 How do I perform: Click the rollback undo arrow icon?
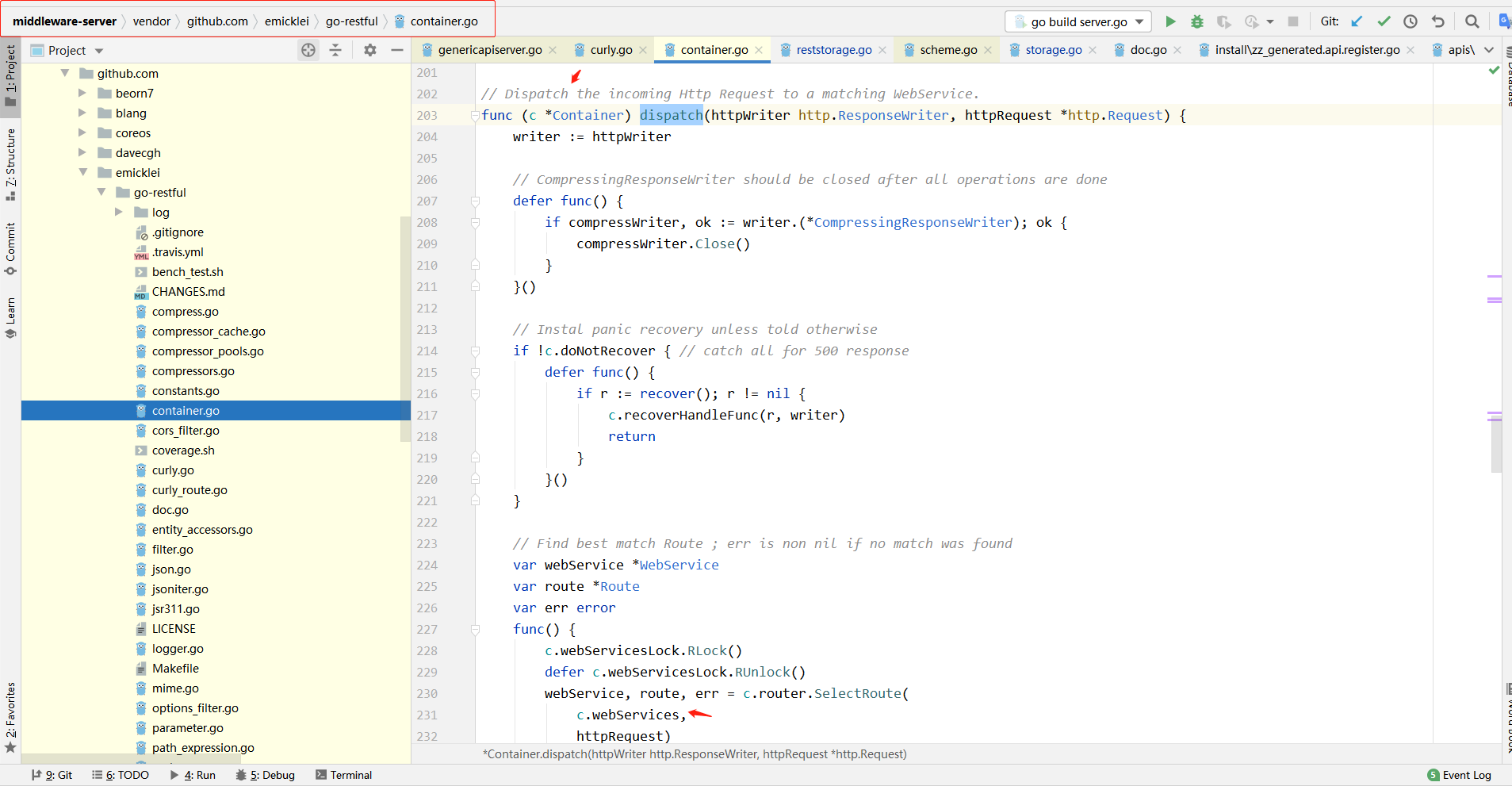[1437, 21]
